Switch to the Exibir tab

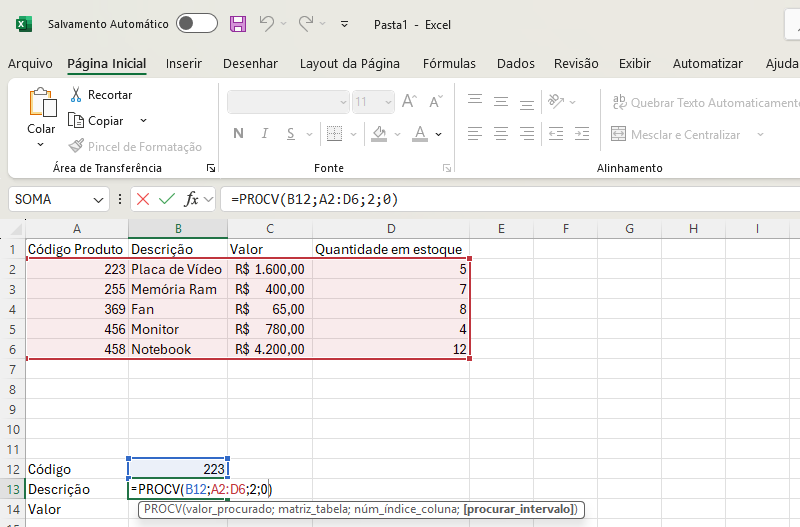pyautogui.click(x=635, y=64)
